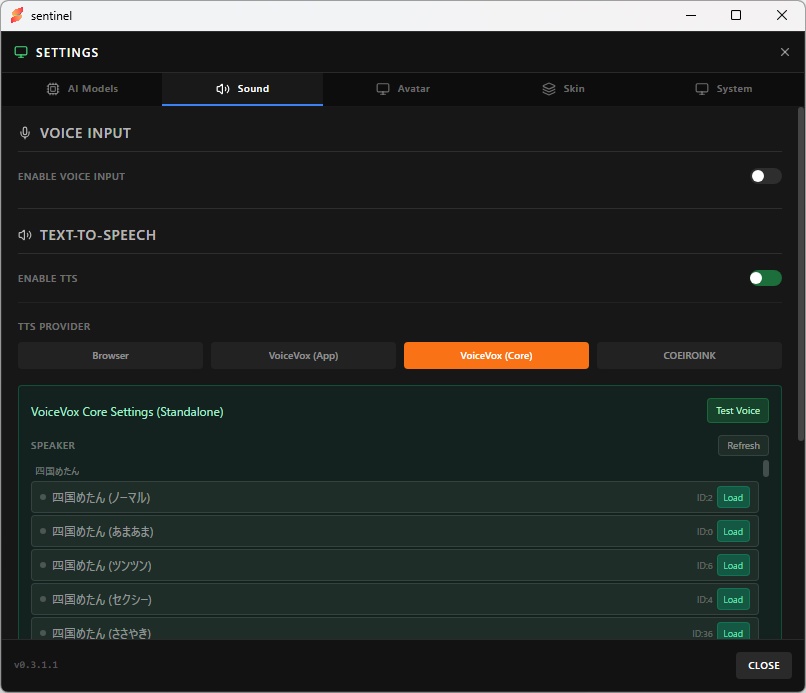806x693 pixels.
Task: Open the Avatar tab
Action: 403,89
